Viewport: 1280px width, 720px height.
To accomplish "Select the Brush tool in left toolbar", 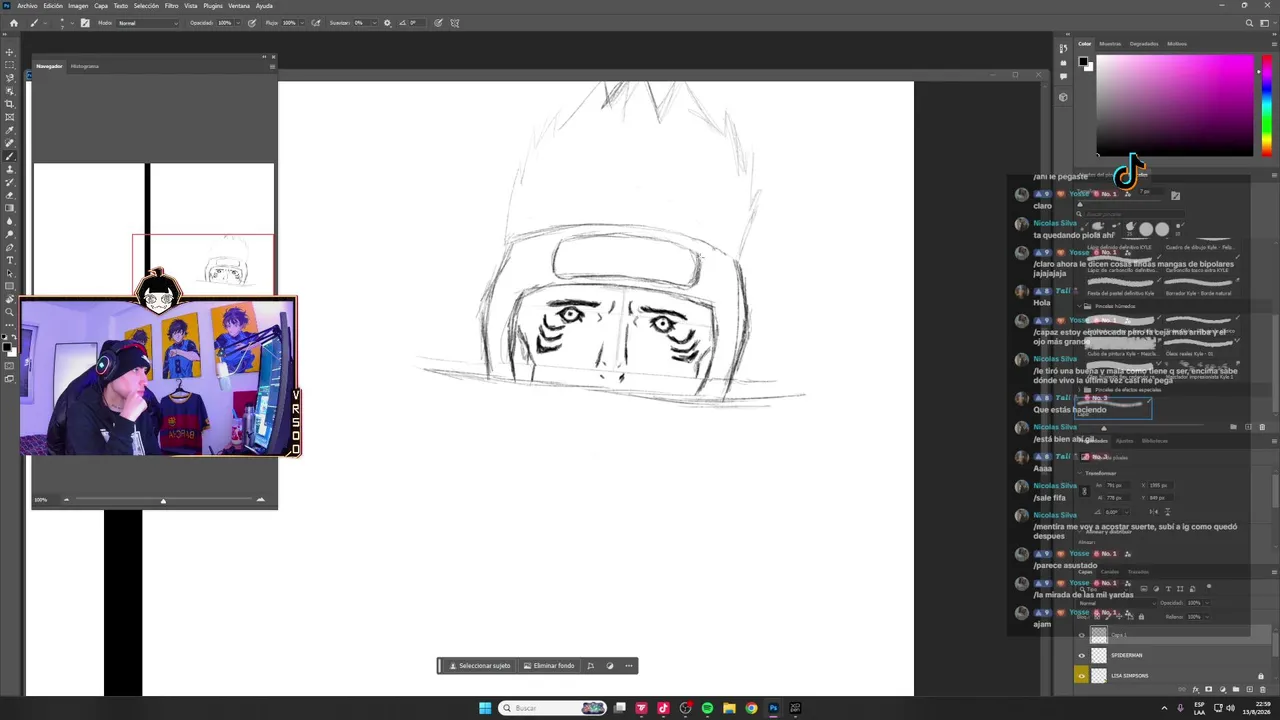I will tap(10, 156).
